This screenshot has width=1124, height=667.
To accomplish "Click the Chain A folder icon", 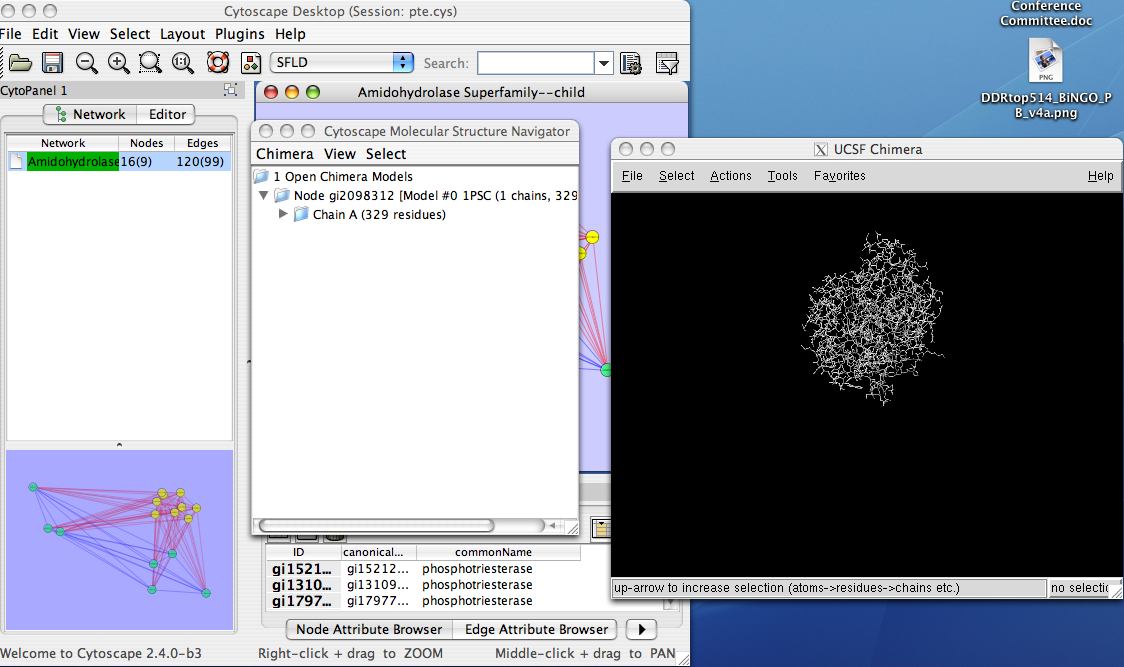I will coord(301,214).
